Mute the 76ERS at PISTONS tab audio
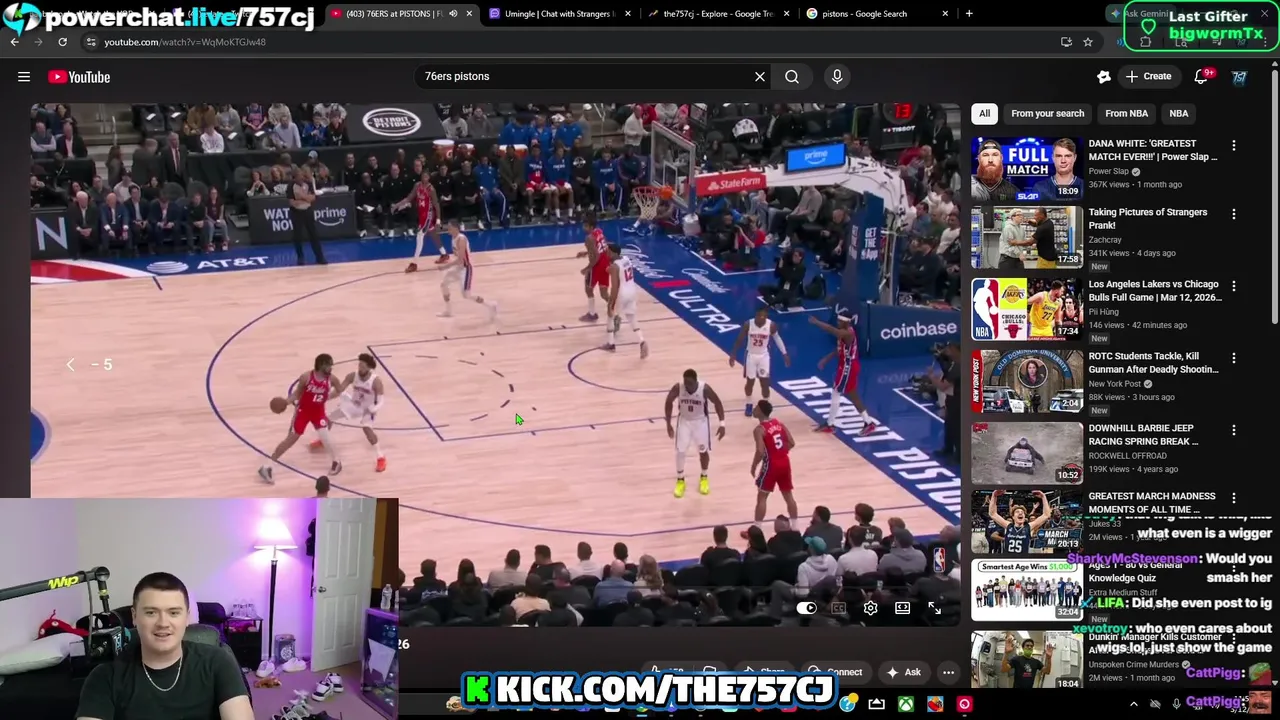 coord(453,14)
